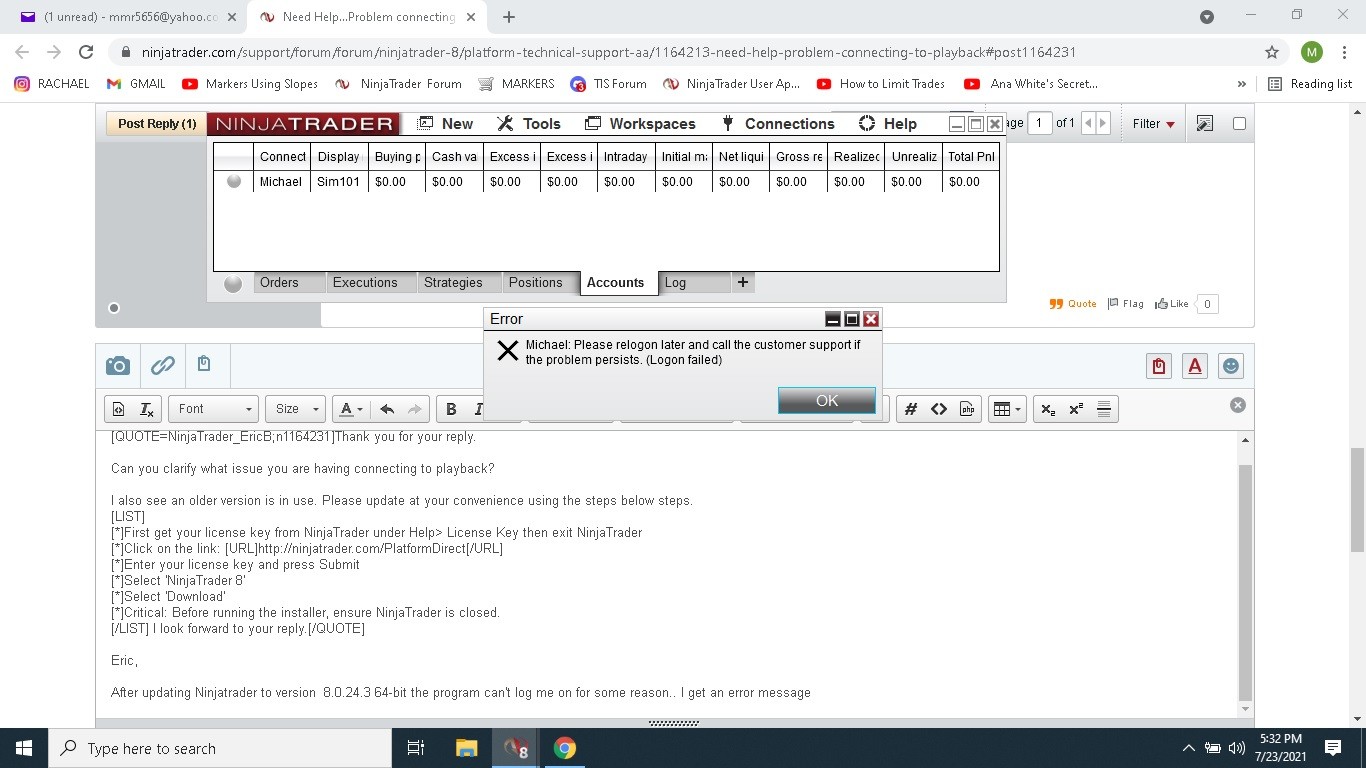Click the radio button left of the post
The width and height of the screenshot is (1366, 768).
tap(114, 308)
